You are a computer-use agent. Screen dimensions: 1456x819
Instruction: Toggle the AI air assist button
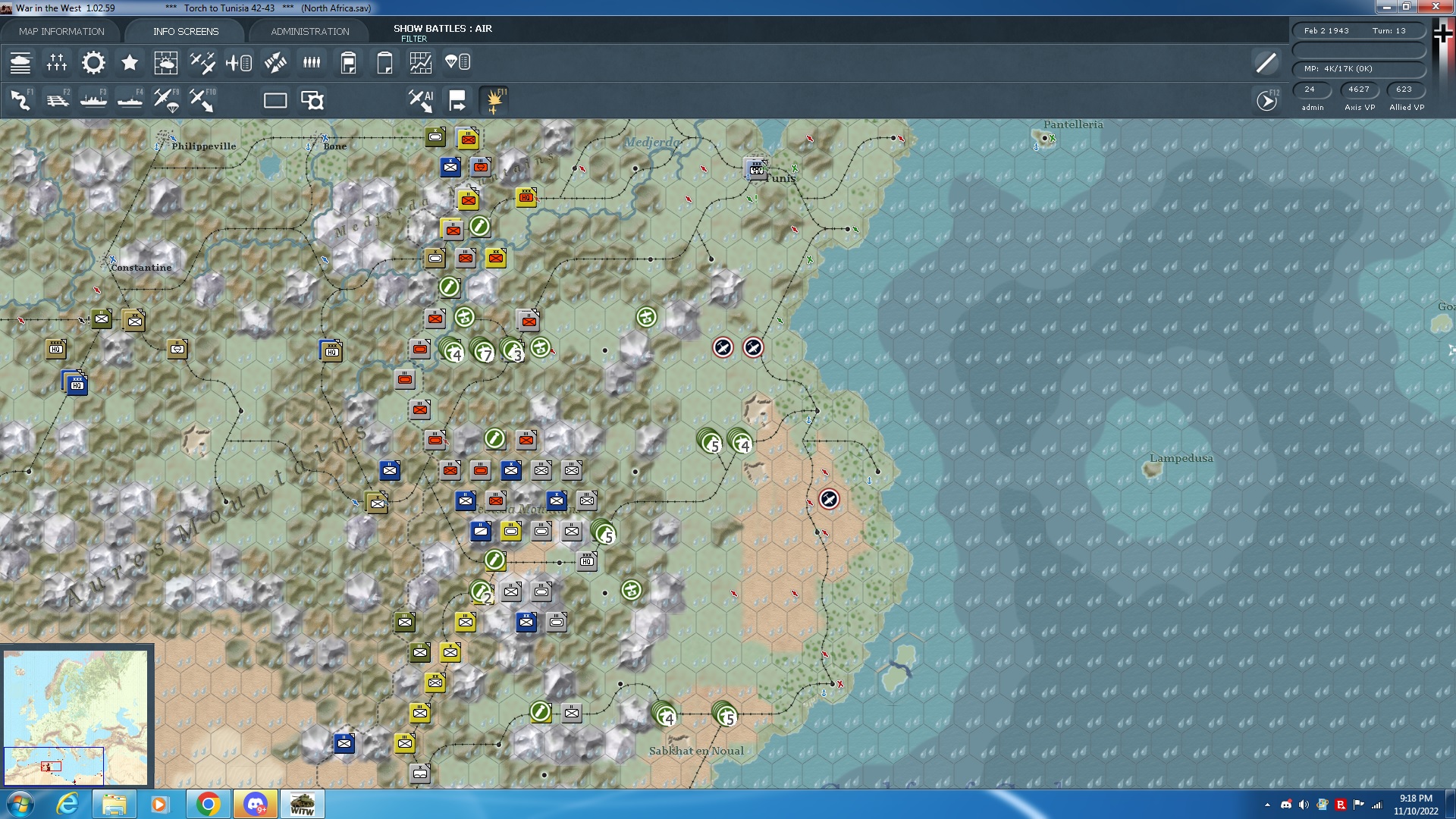point(419,99)
